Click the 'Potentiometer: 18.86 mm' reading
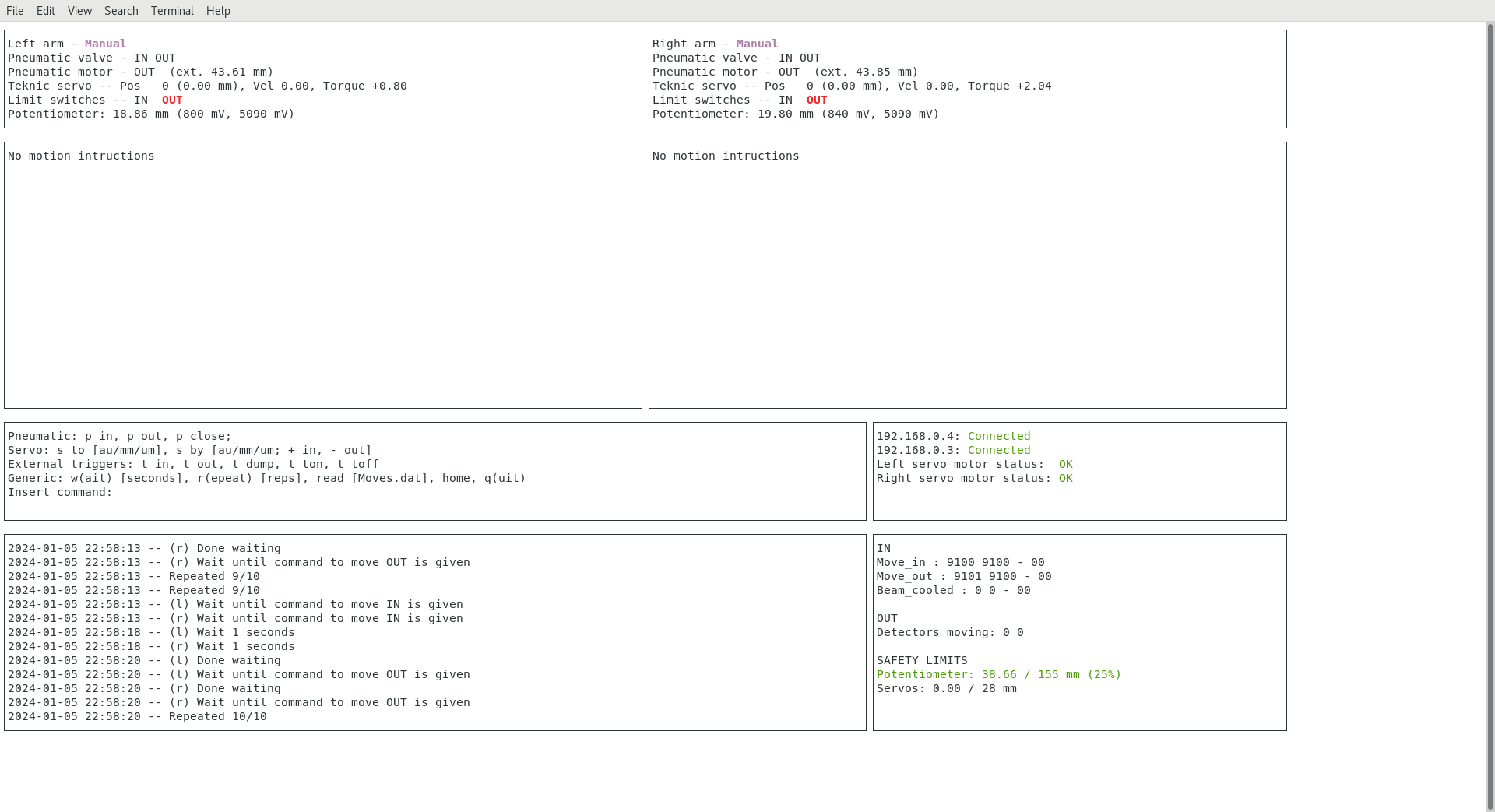 coord(88,114)
